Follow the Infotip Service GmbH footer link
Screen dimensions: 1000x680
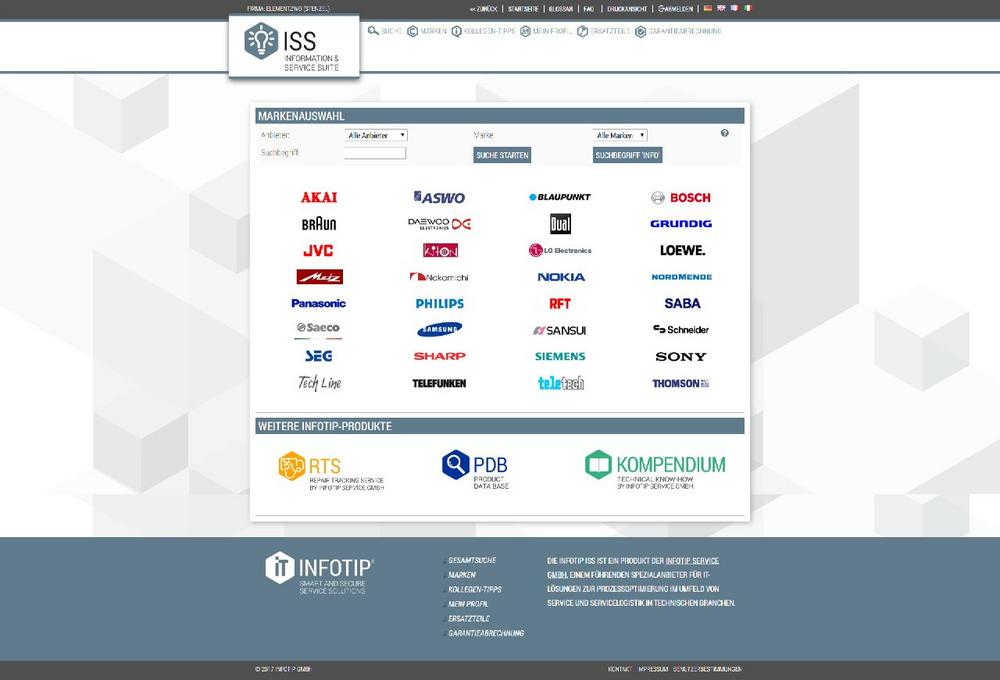pyautogui.click(x=692, y=561)
